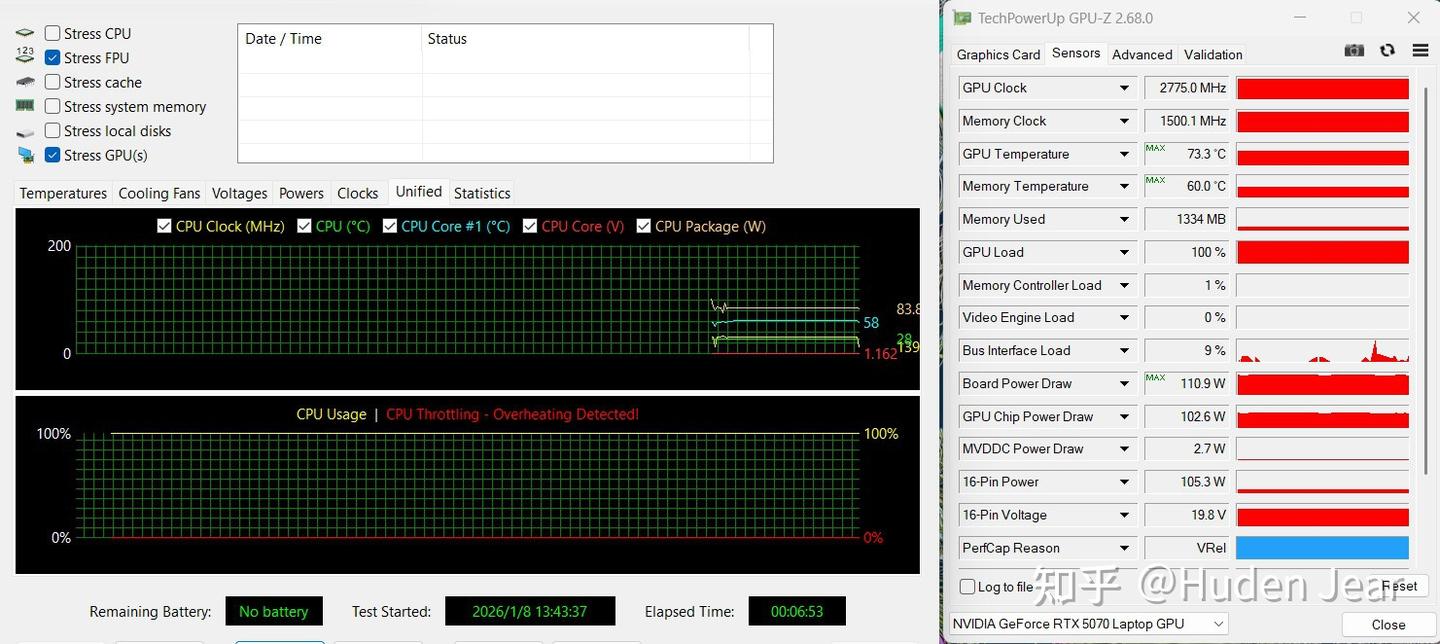Image resolution: width=1440 pixels, height=644 pixels.
Task: Click GPU Load red graph bar
Action: (x=1322, y=252)
